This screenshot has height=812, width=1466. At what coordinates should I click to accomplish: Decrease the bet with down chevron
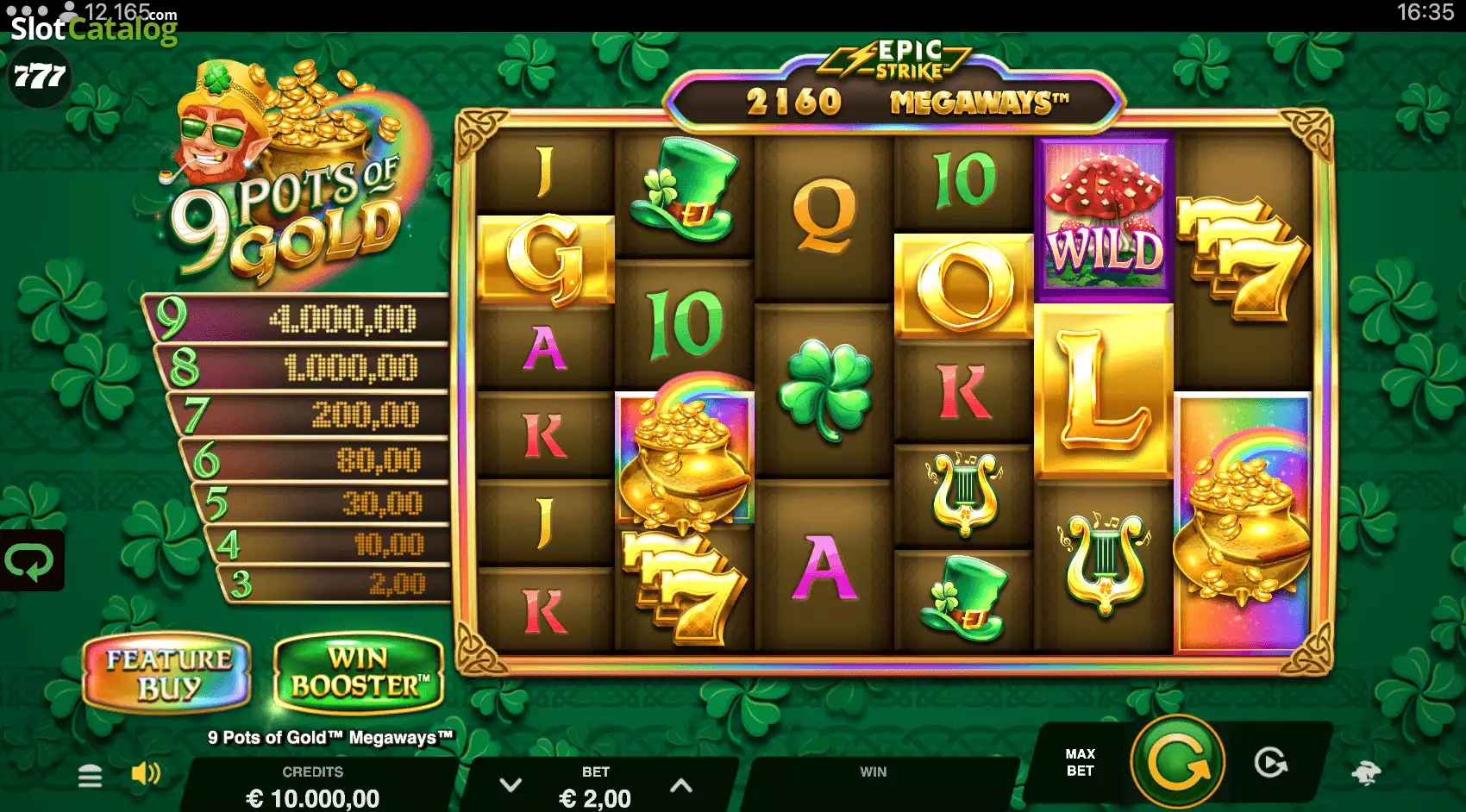coord(511,785)
